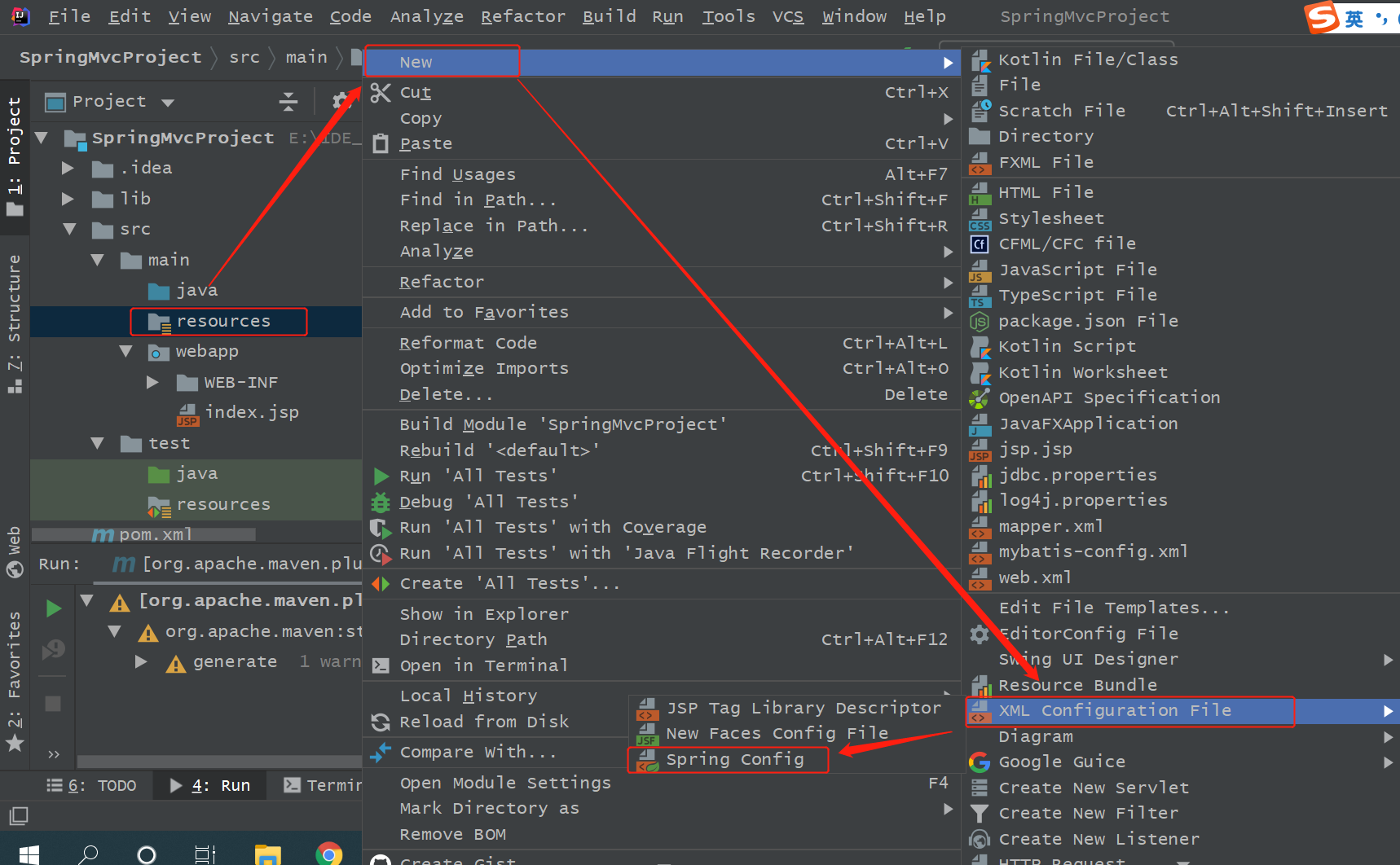Image resolution: width=1400 pixels, height=865 pixels.
Task: Click the HTML File icon
Action: 980,193
